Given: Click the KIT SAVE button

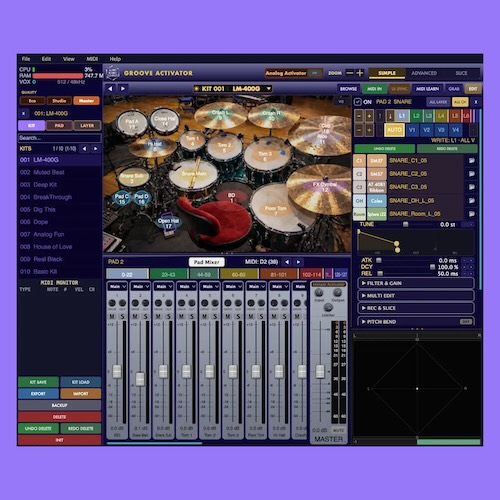Looking at the screenshot, I should click(38, 382).
